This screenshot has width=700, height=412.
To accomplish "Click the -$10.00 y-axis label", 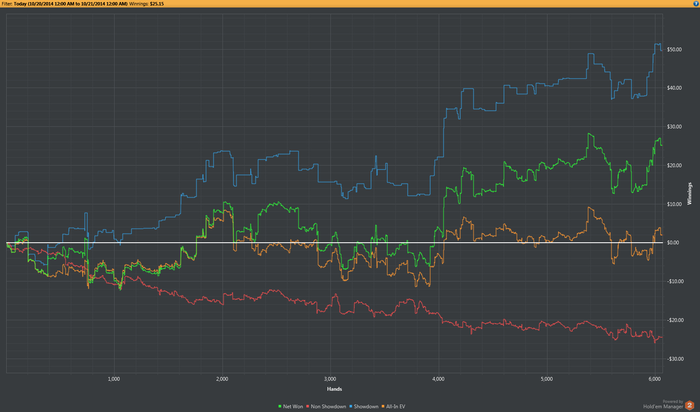I will click(x=675, y=281).
